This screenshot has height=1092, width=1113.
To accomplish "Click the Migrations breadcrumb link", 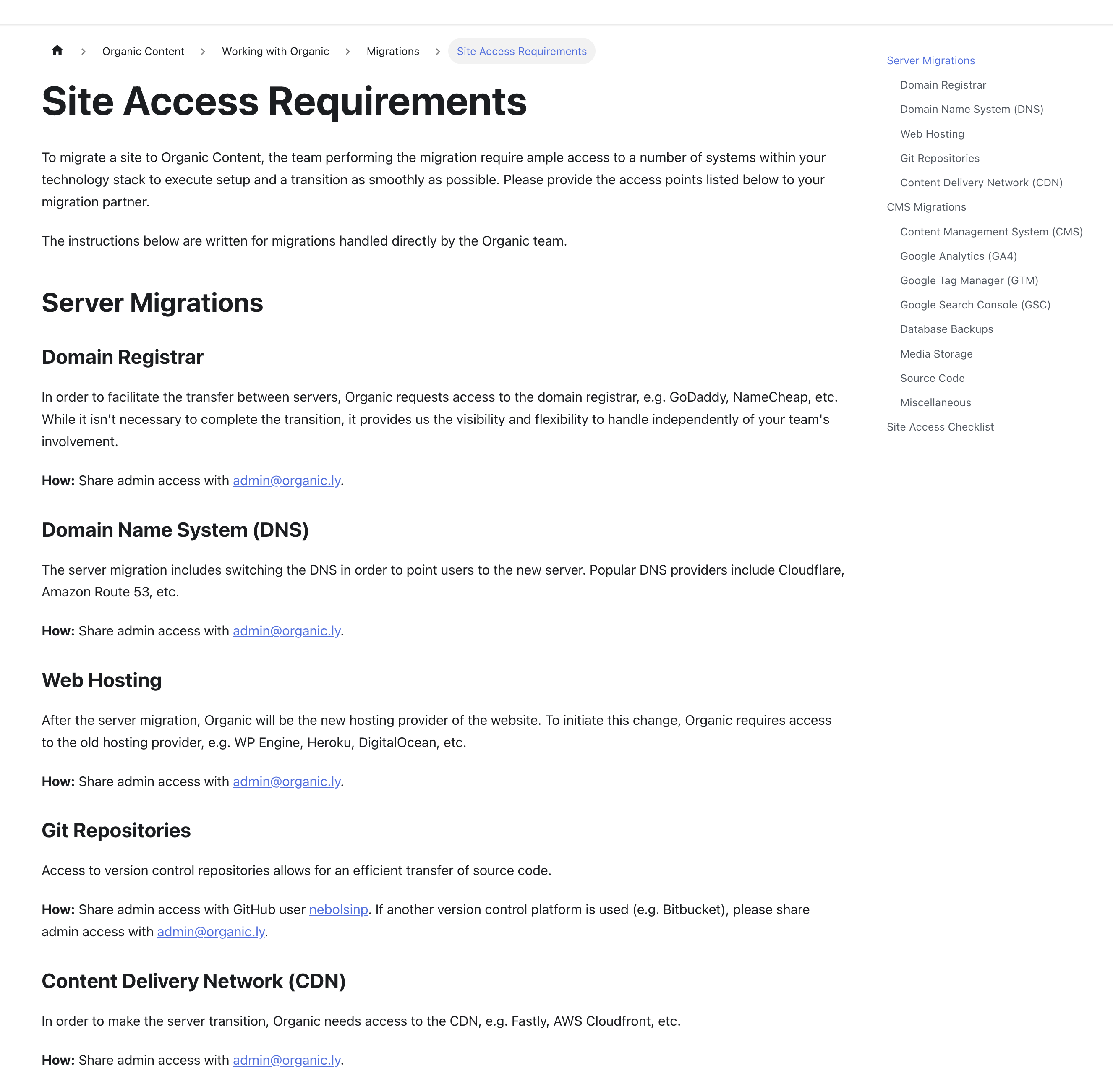I will coord(392,50).
